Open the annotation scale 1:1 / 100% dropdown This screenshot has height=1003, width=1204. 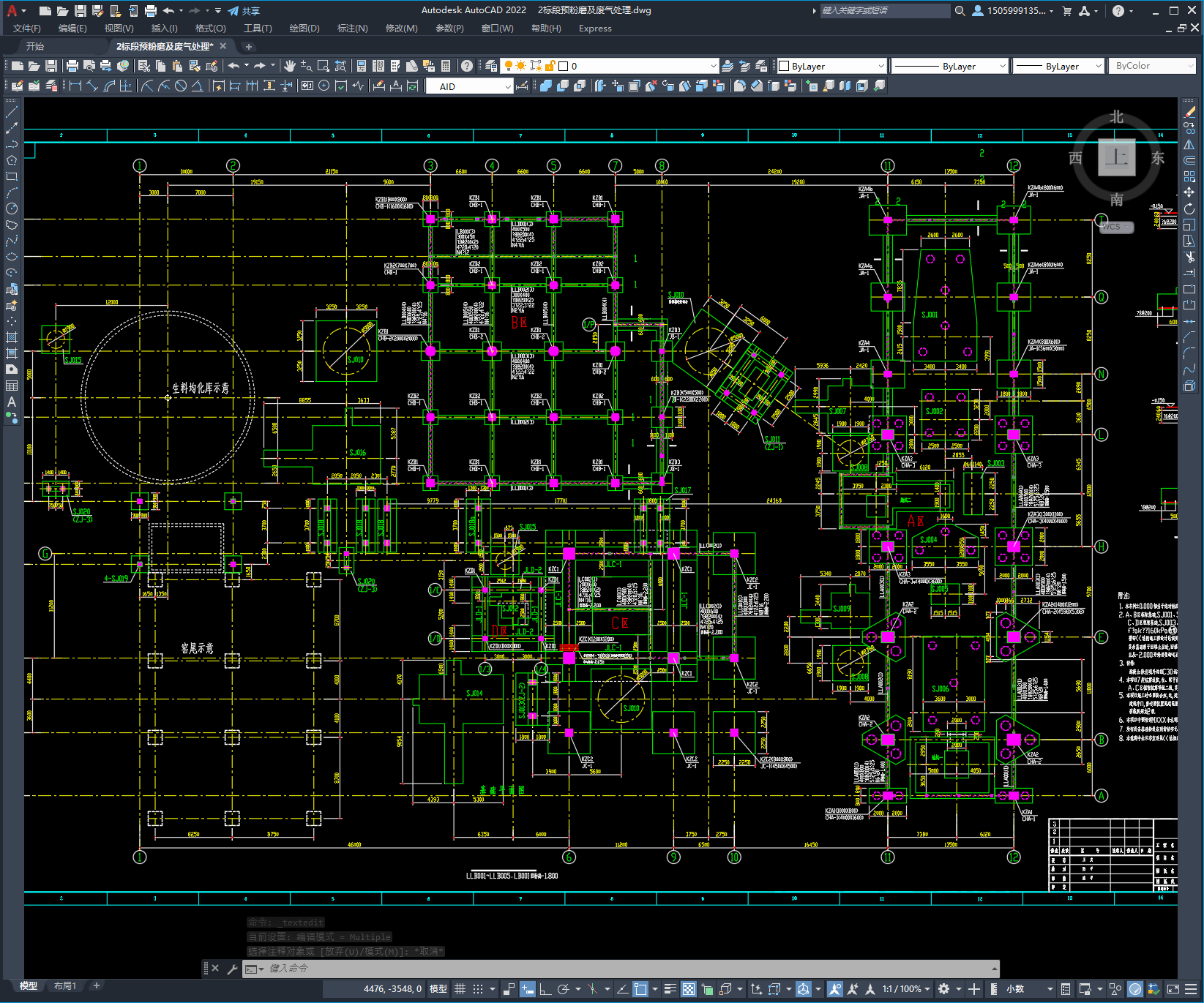(x=906, y=989)
